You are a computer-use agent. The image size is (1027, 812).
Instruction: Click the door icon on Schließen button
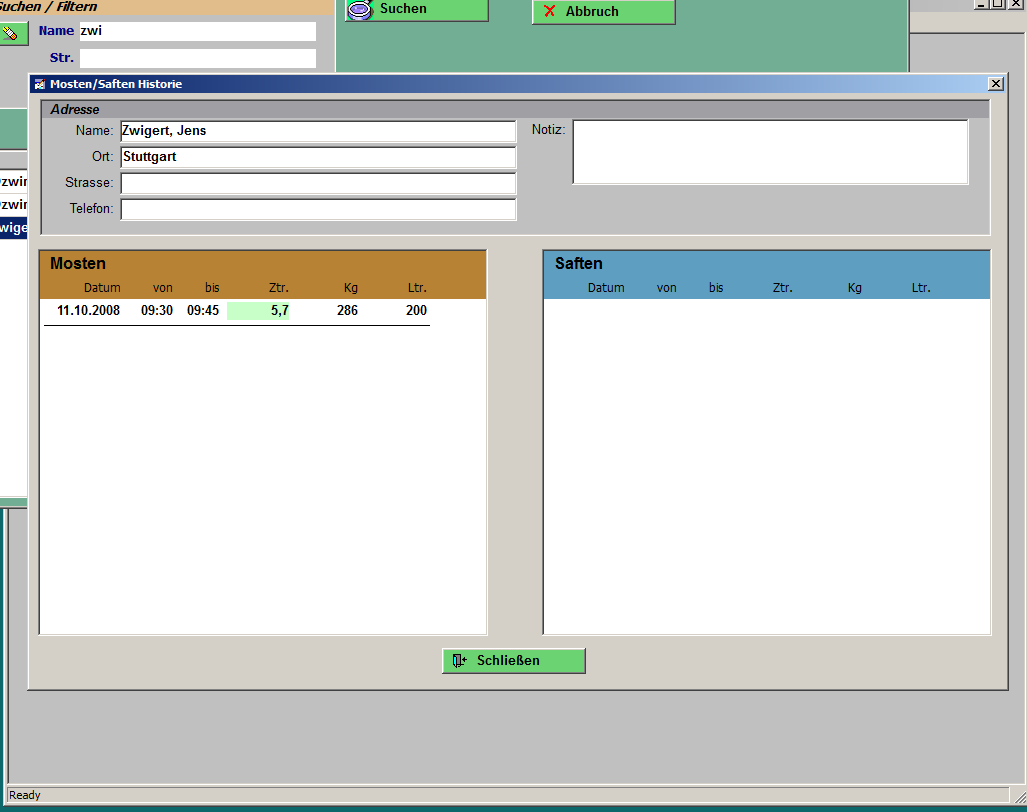(x=459, y=661)
